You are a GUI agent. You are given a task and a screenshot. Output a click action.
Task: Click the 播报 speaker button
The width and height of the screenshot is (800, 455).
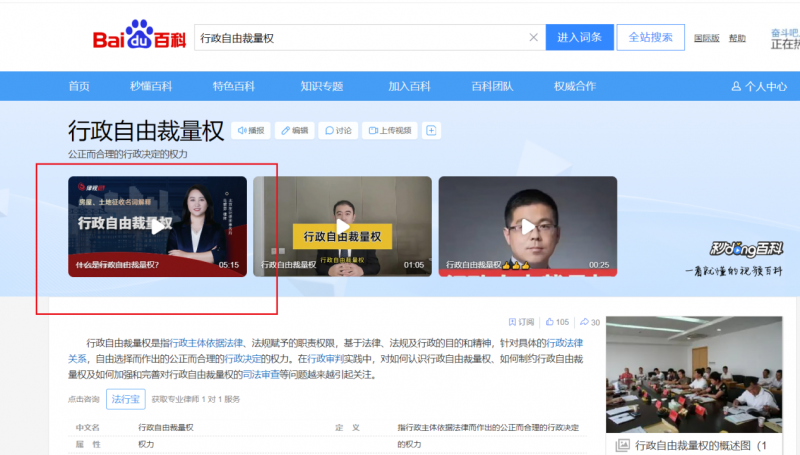click(251, 130)
